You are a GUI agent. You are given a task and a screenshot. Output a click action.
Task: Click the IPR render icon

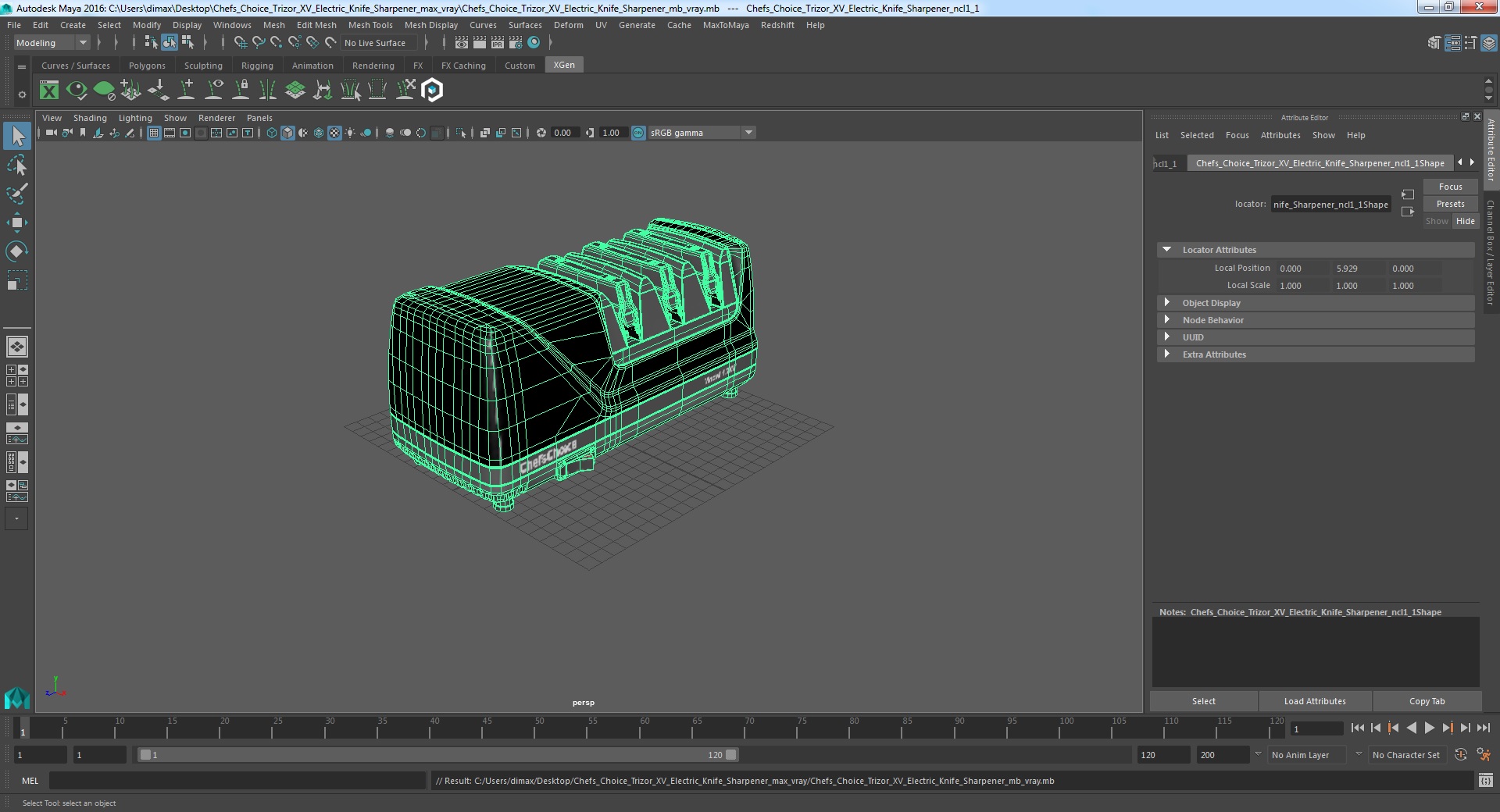coord(498,43)
